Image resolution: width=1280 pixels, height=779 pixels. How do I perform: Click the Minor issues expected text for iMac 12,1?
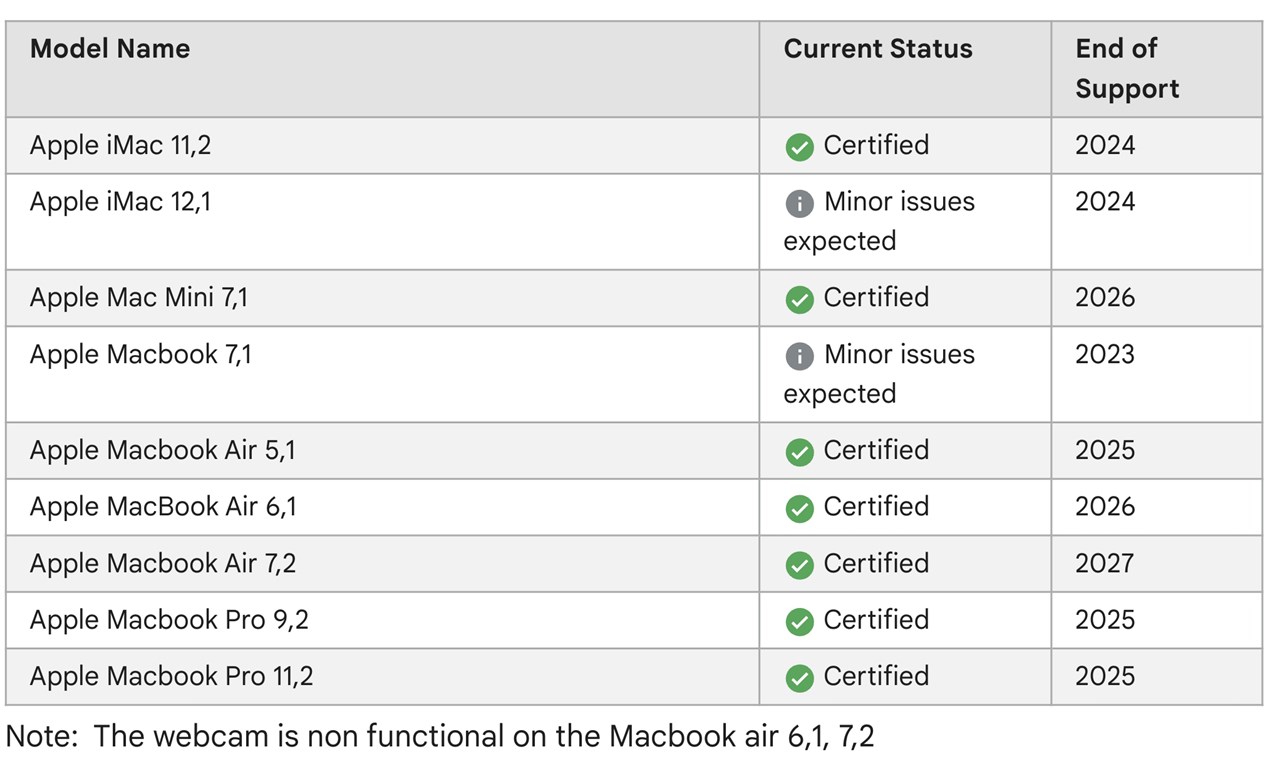[878, 221]
